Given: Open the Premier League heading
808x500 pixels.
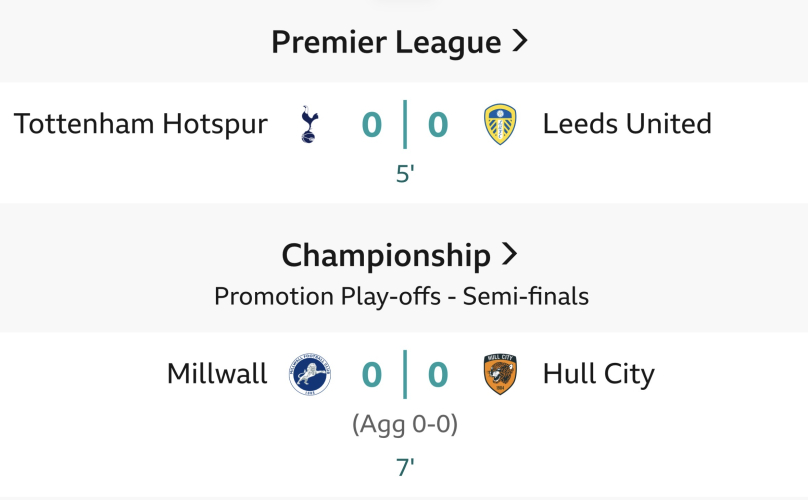Looking at the screenshot, I should 386,42.
